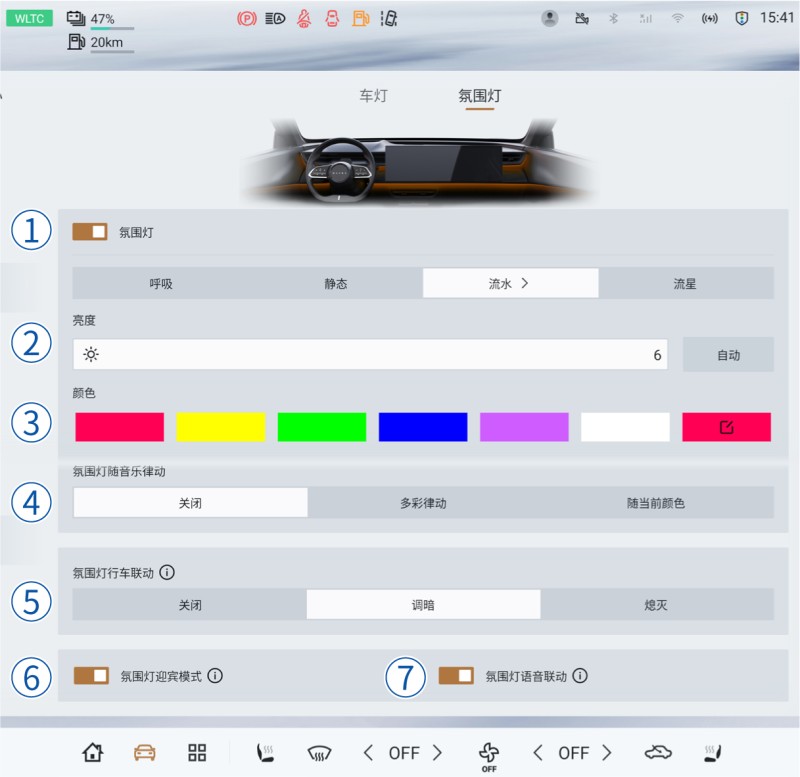Tap the hotspot signal icon

710,19
